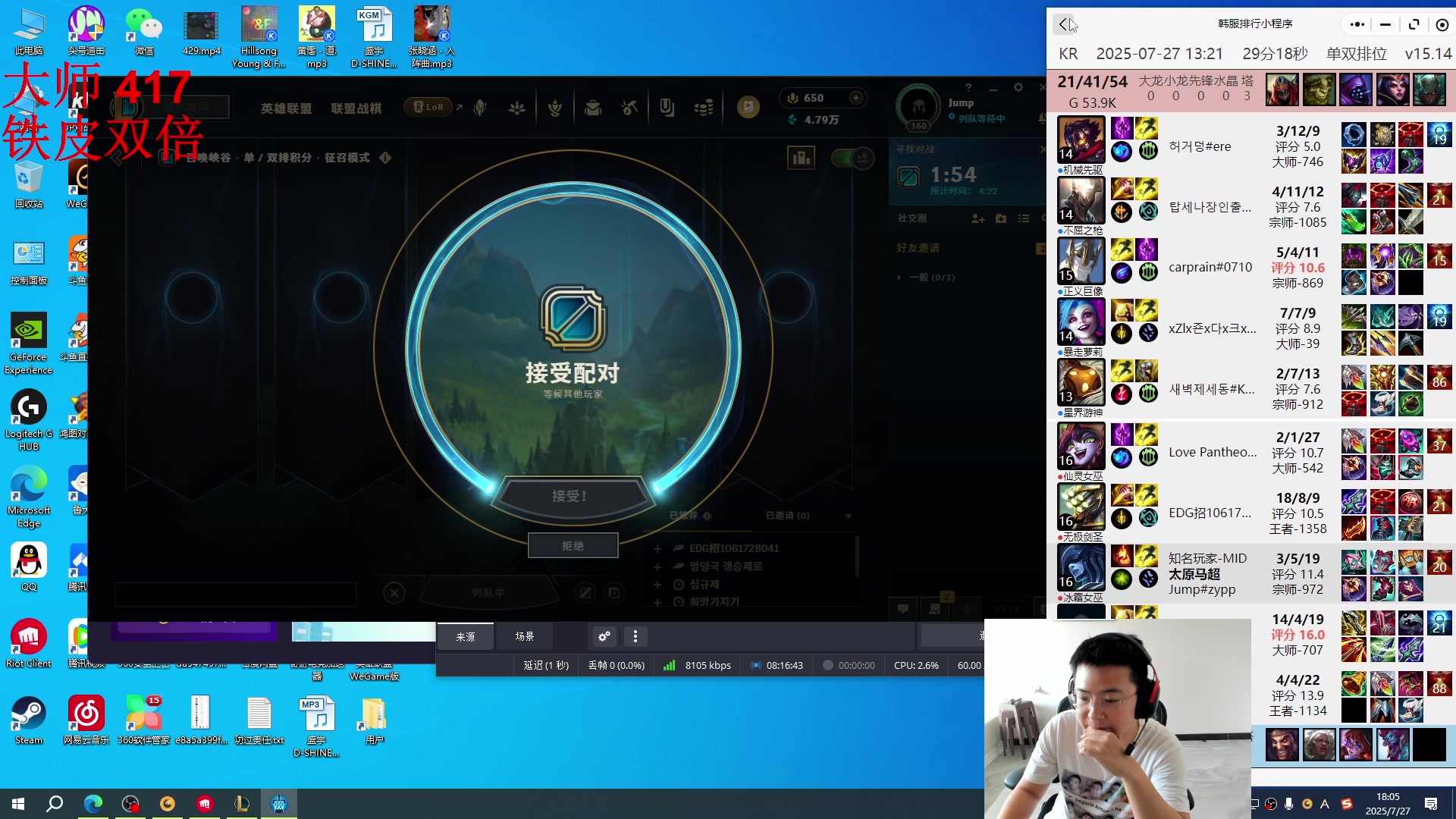Expand the 已邀请 (0) dropdown arrow

point(849,516)
